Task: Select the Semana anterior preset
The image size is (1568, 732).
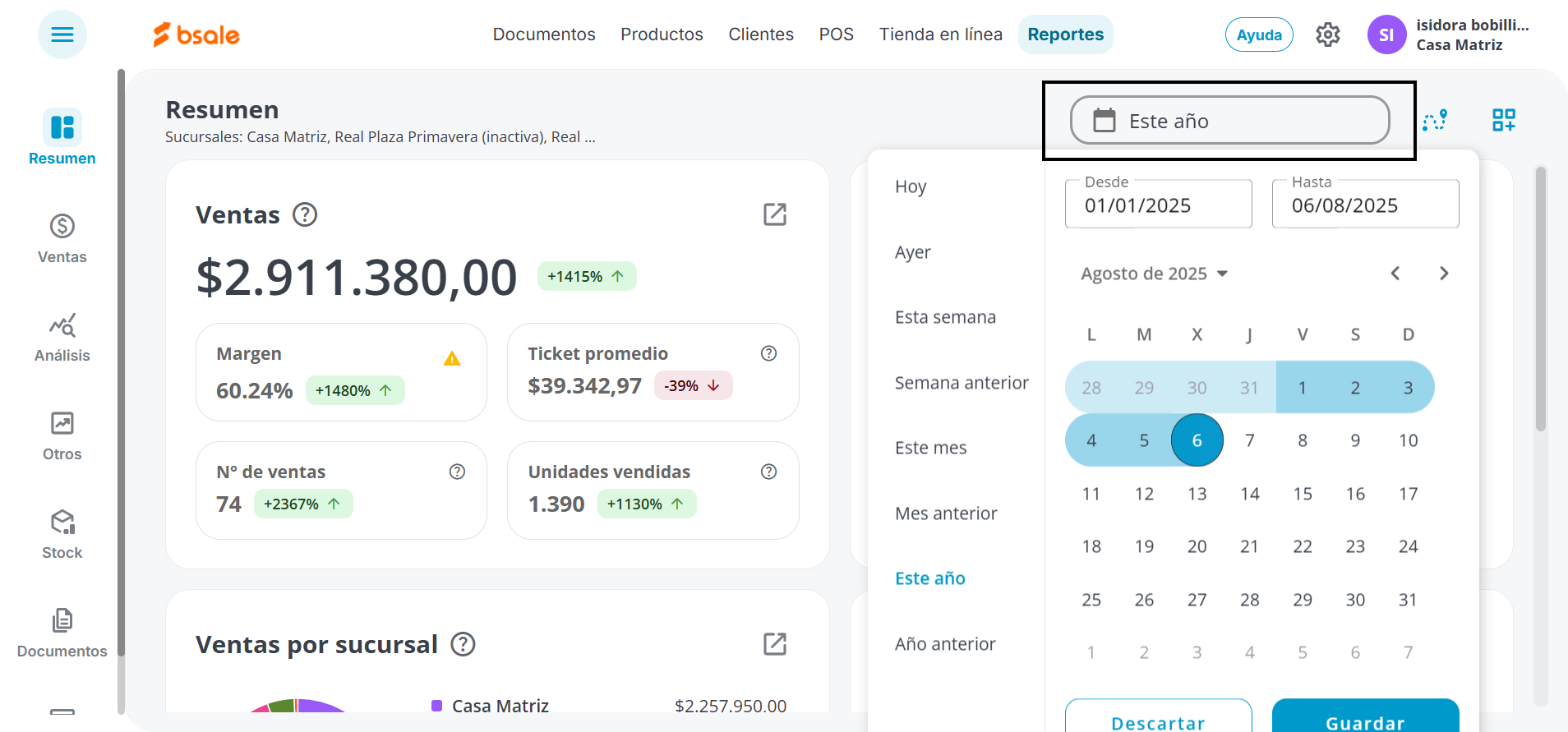Action: point(962,383)
